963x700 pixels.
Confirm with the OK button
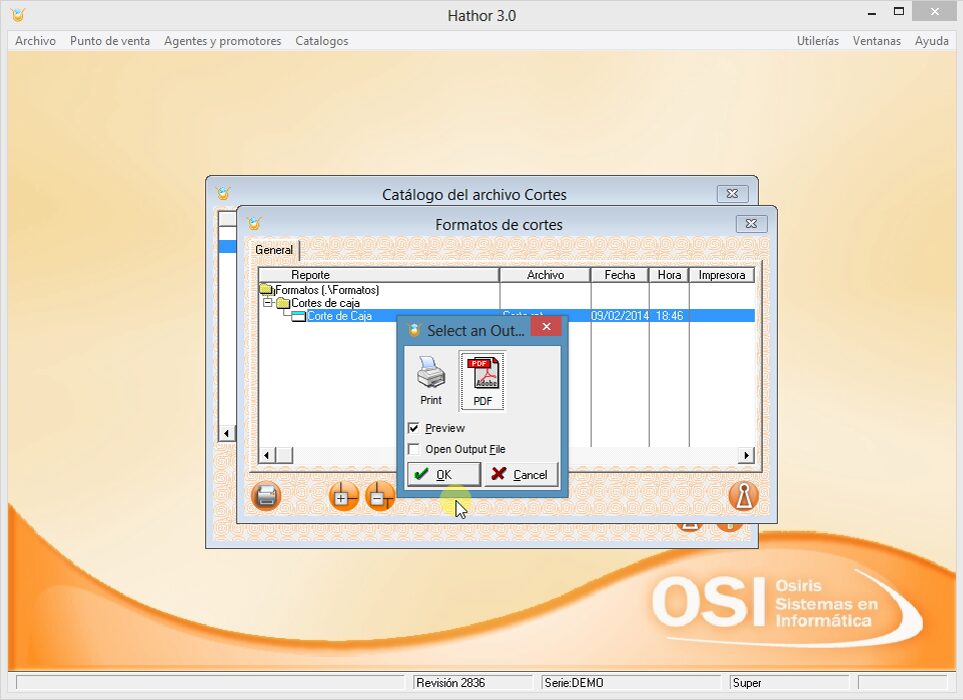443,474
